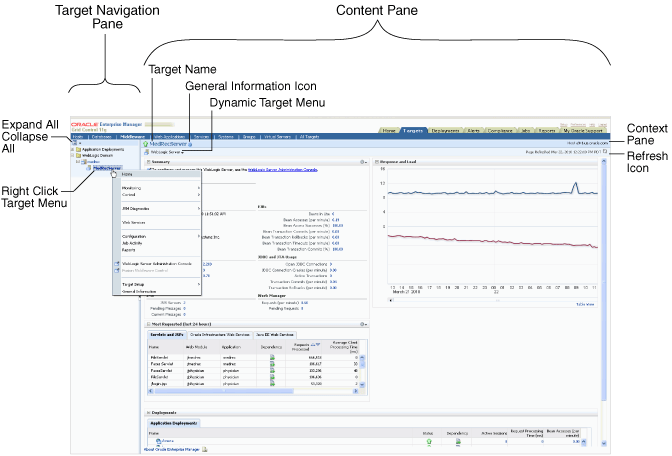
Task: Open the My Oracle Support tab
Action: (583, 131)
